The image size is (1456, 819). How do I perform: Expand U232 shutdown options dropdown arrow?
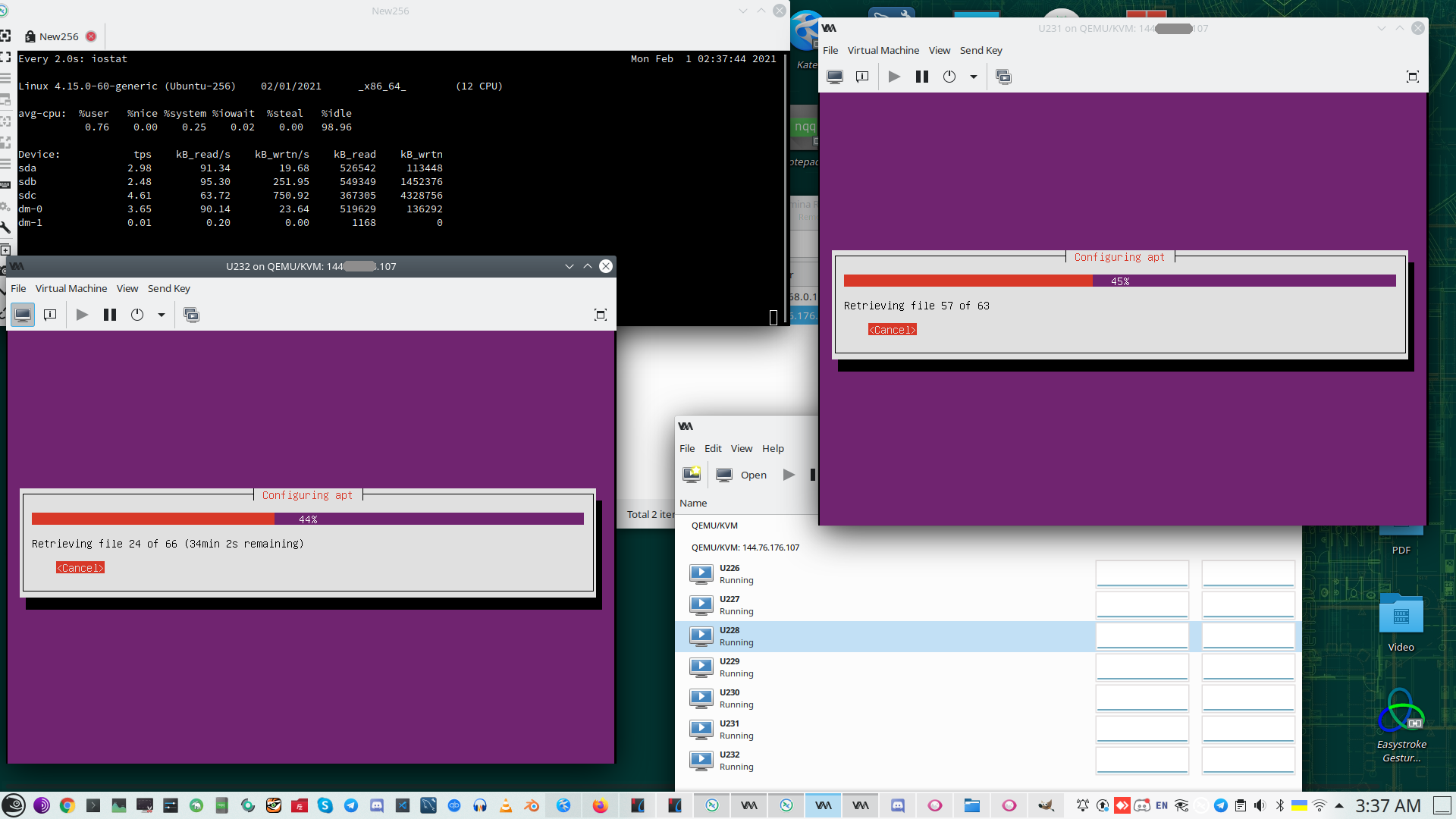coord(162,315)
